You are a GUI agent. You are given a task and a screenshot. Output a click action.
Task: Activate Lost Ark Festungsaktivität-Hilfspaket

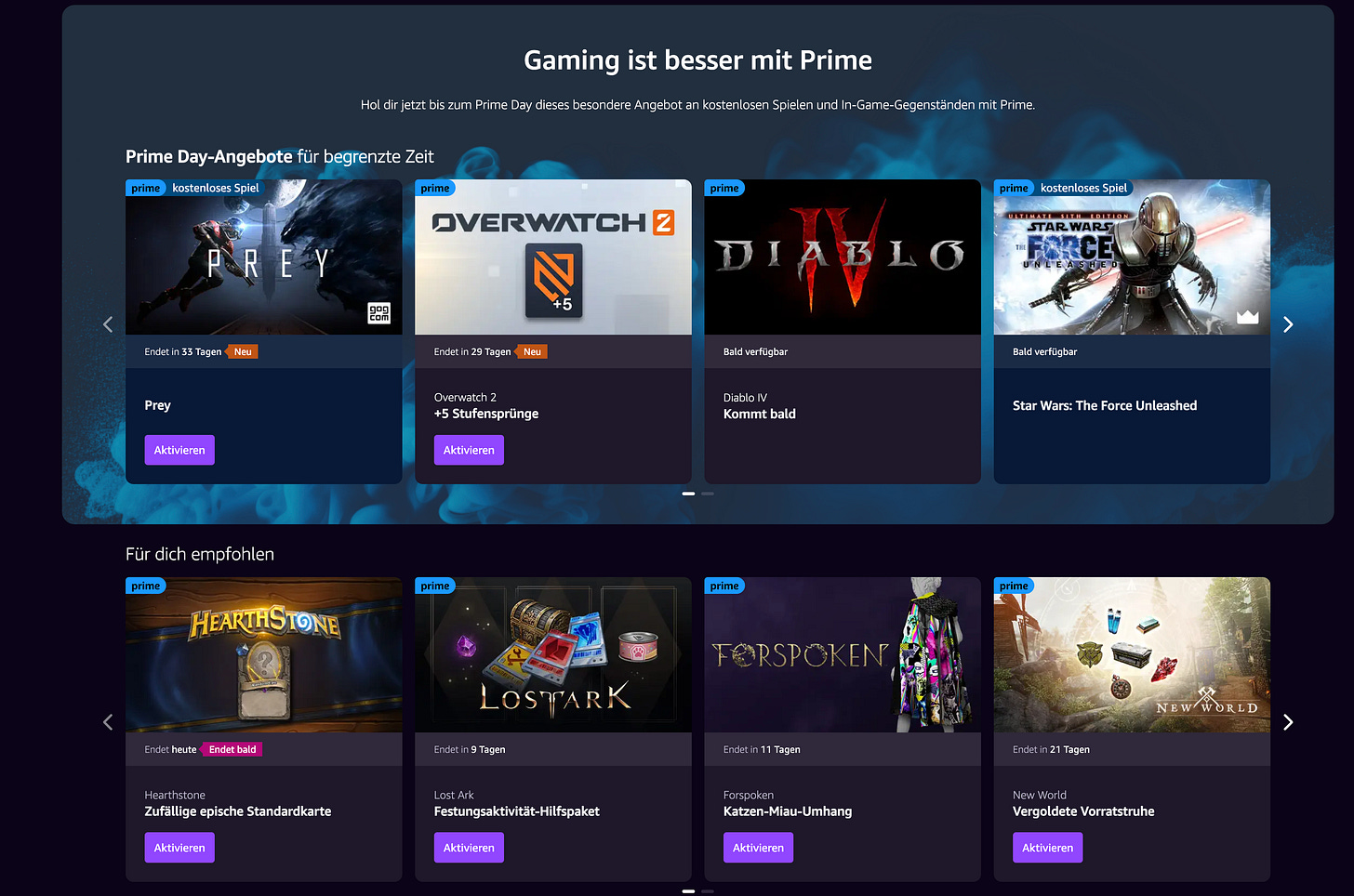pyautogui.click(x=469, y=848)
